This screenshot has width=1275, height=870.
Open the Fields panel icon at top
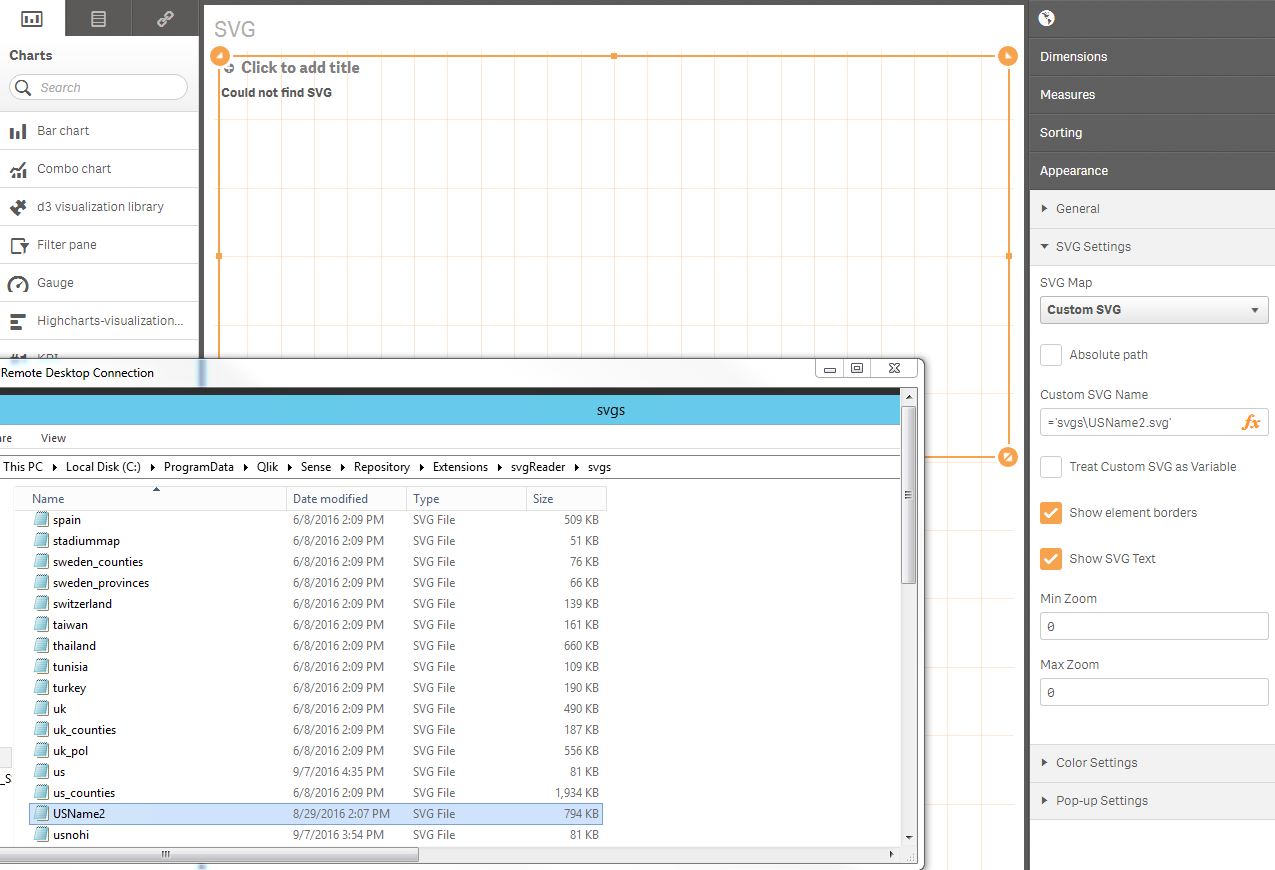click(x=97, y=18)
